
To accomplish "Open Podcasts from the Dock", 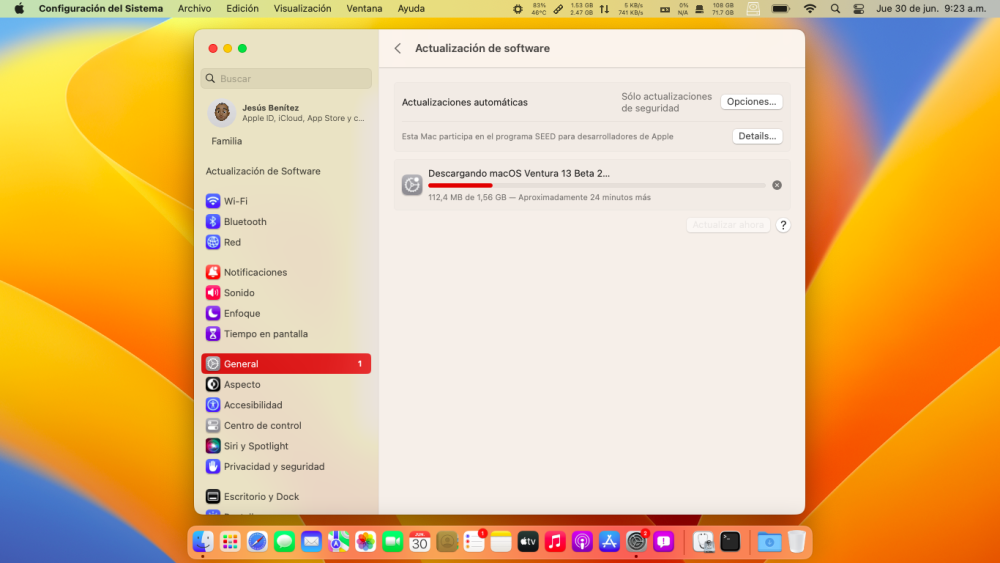I will [582, 542].
